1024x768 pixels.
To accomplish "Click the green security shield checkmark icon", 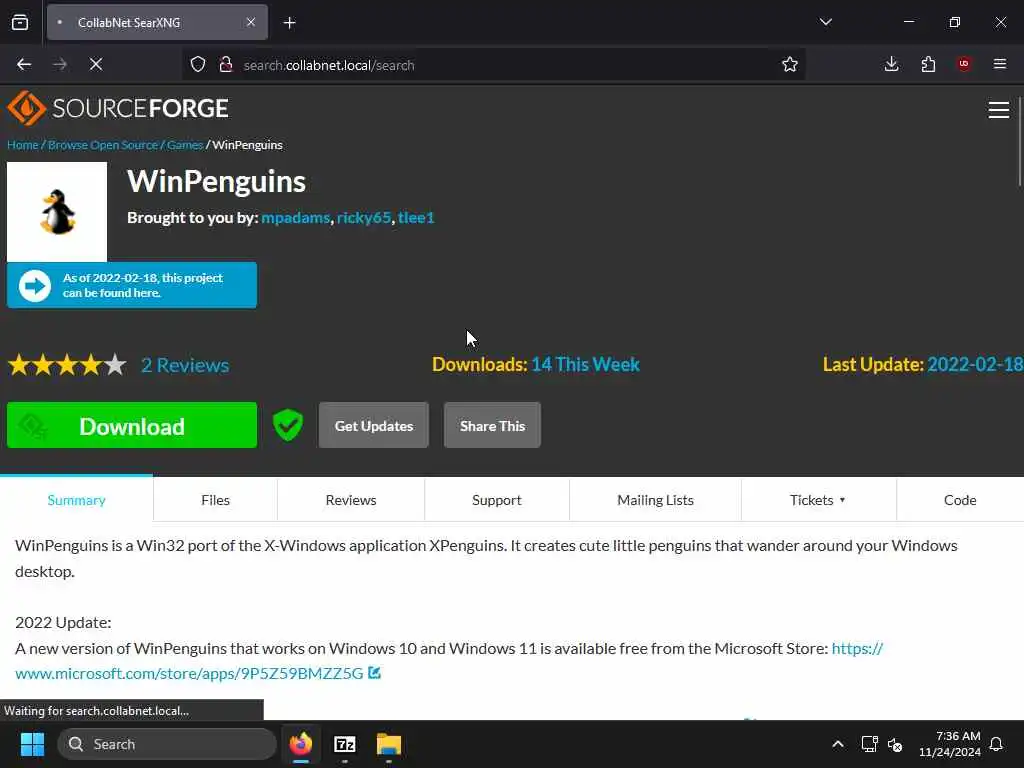I will click(287, 425).
